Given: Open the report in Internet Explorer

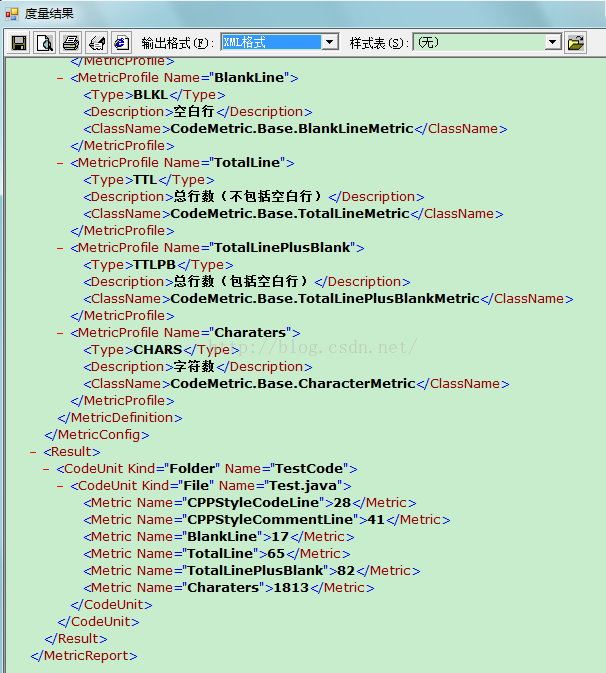Looking at the screenshot, I should coord(122,43).
